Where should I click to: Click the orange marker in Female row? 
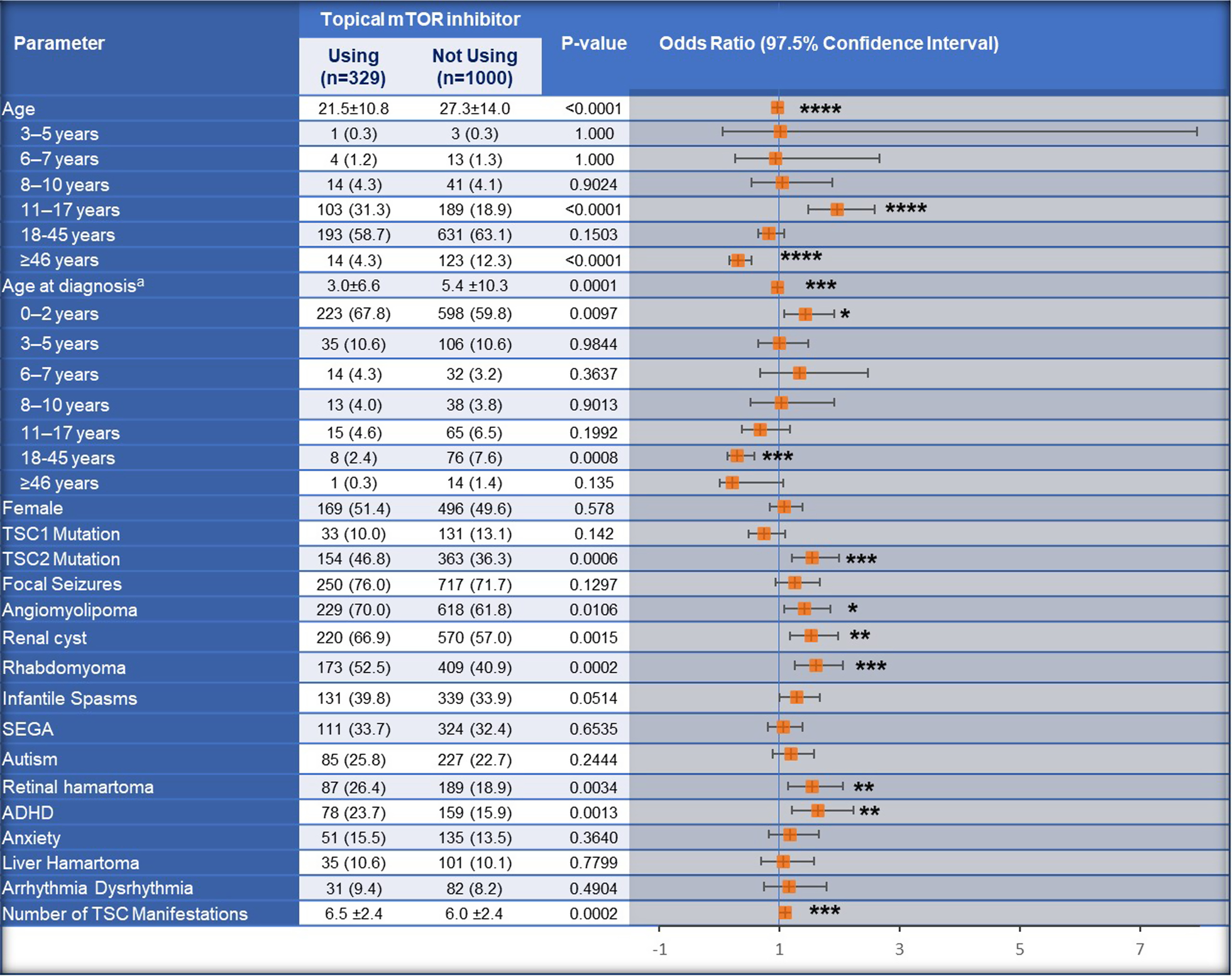784,507
